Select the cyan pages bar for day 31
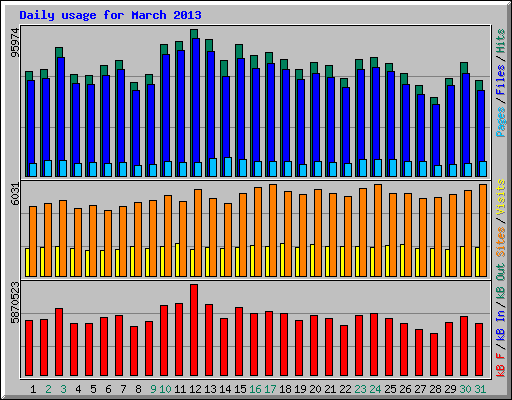 pos(483,169)
